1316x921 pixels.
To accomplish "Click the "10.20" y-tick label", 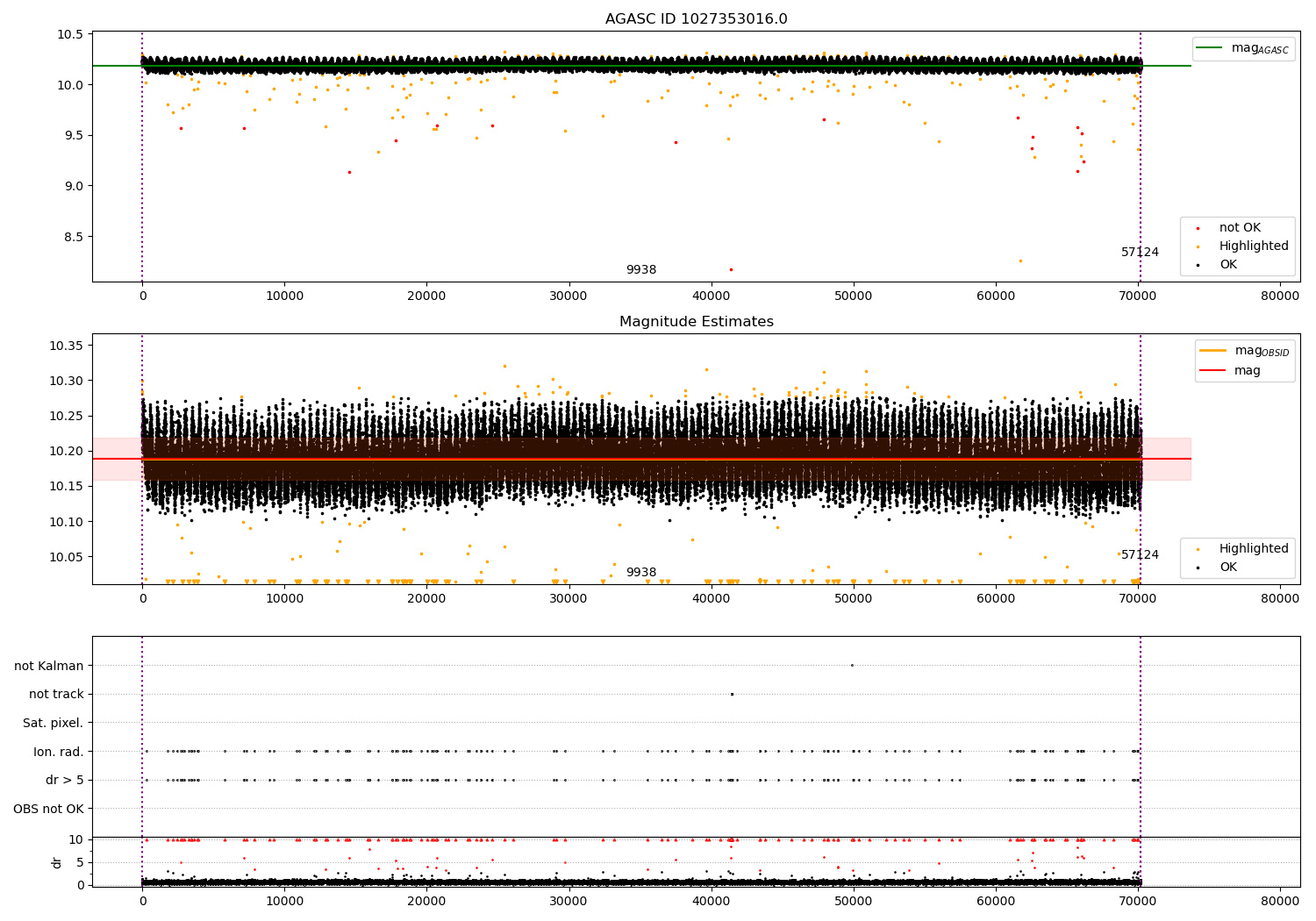I will click(x=67, y=451).
